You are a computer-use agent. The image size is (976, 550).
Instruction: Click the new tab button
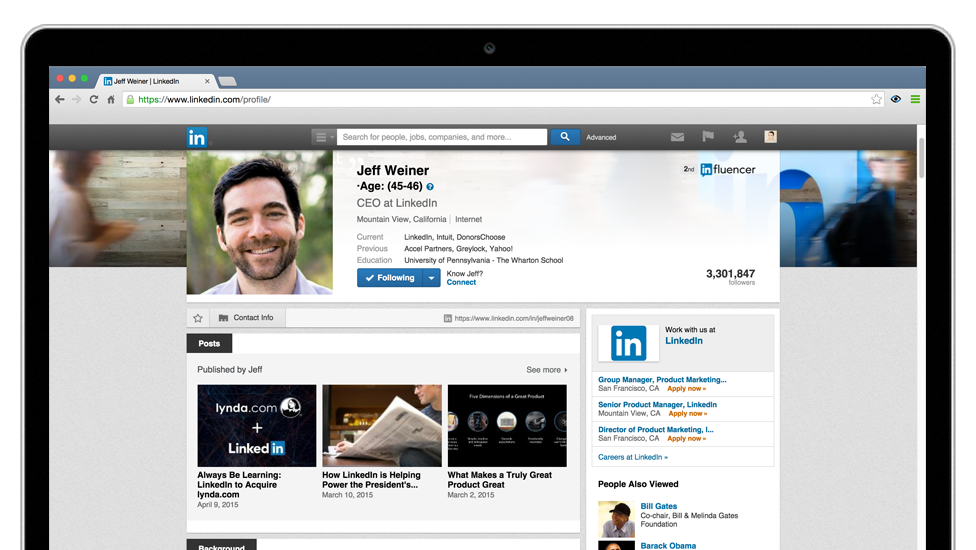click(227, 82)
